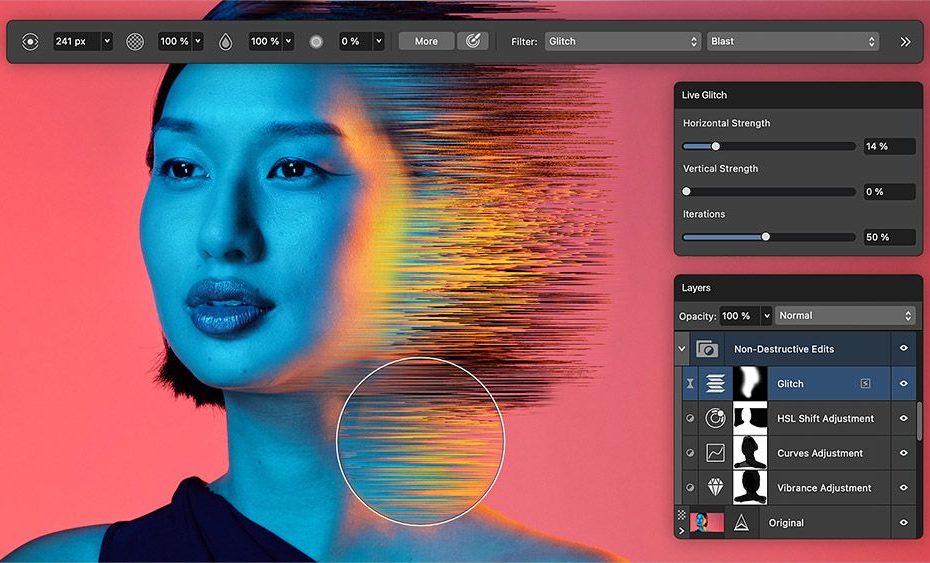Viewport: 930px width, 563px height.
Task: Click the Curves Adjustment graph icon
Action: pos(715,453)
